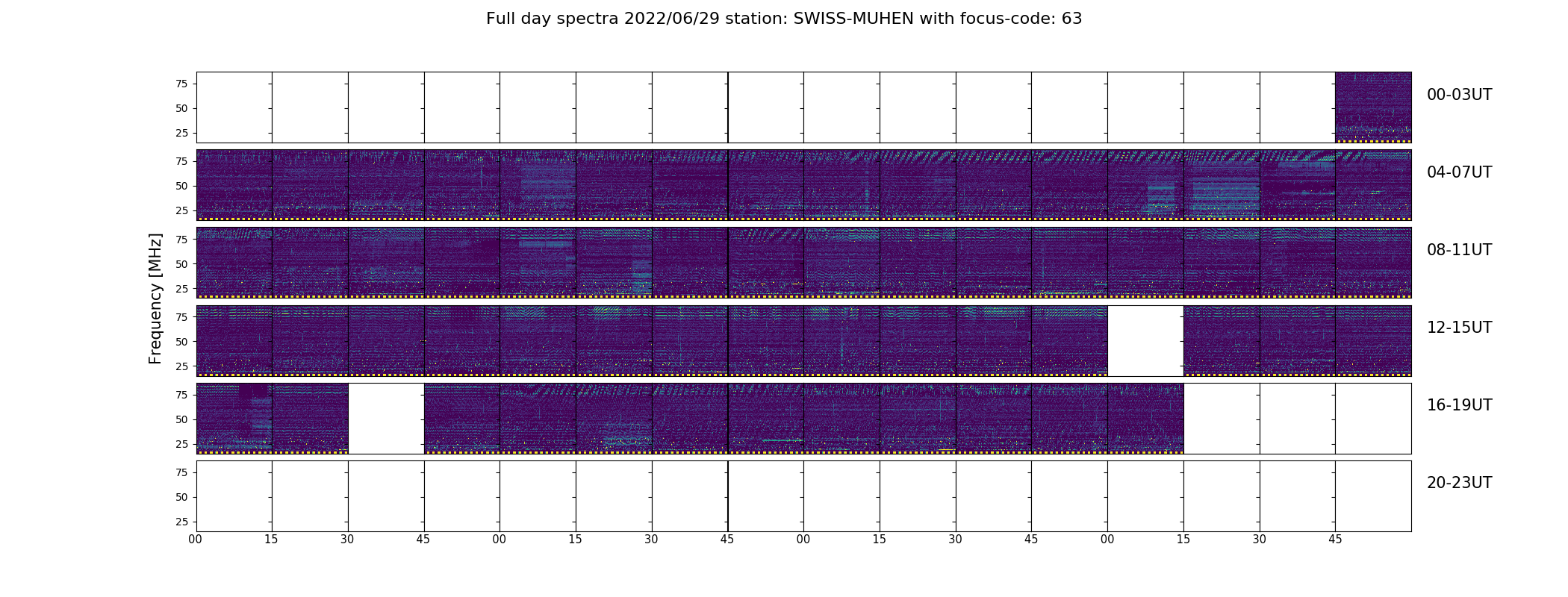
Task: Click the '12-15UT' row label
Action: pos(1459,328)
